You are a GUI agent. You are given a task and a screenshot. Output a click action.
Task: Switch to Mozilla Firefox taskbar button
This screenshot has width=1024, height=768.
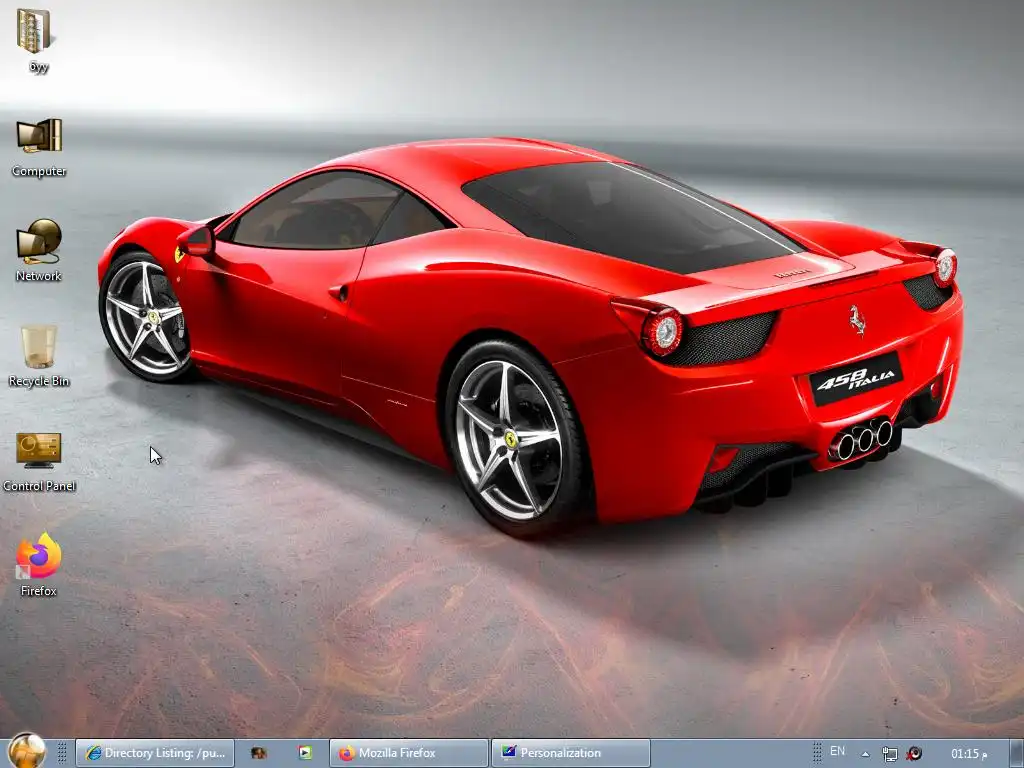409,753
